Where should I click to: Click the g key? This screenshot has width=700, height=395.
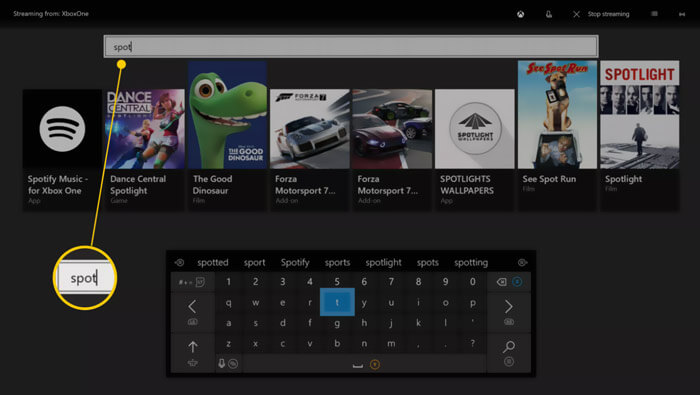pos(337,324)
